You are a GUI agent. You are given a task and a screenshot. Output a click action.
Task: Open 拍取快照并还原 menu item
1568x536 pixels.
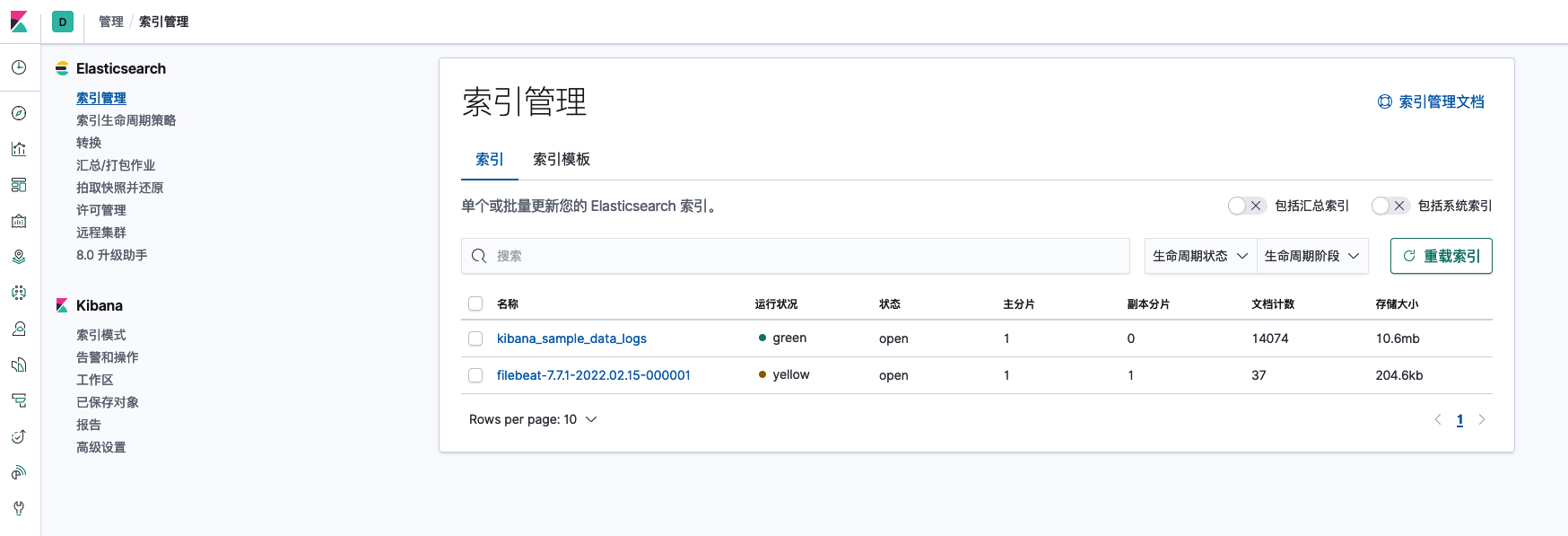pos(120,188)
